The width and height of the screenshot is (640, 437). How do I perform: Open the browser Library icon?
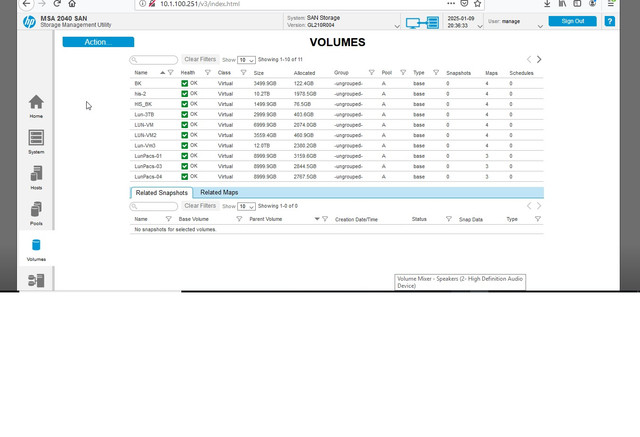562,4
